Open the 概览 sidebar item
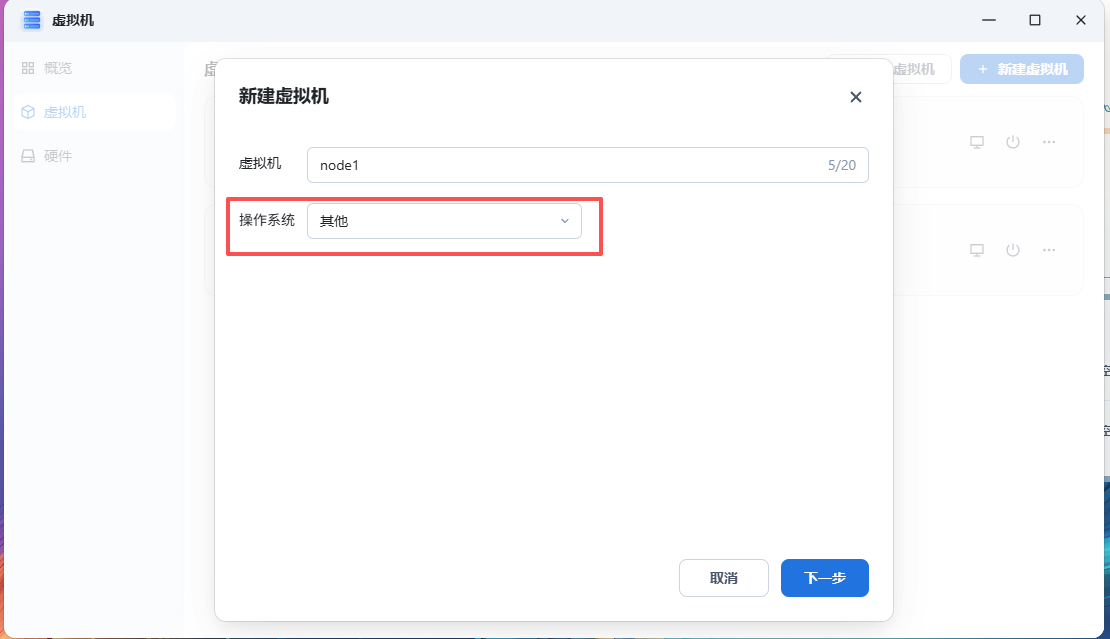The image size is (1110, 639). [92, 68]
